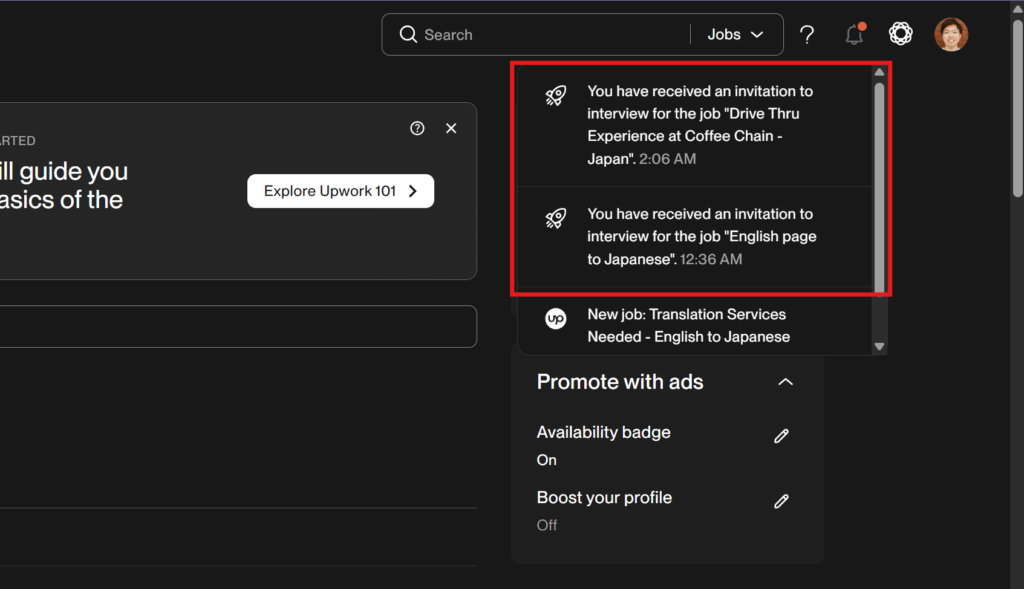Click Upwork logo icon on new job notification
This screenshot has width=1024, height=589.
[555, 319]
